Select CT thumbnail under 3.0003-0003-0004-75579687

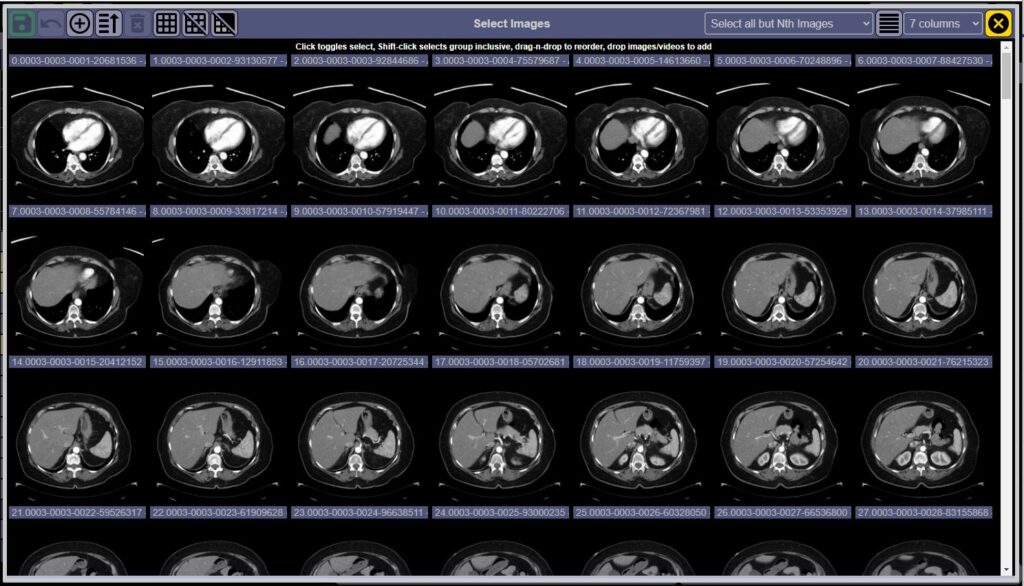500,137
